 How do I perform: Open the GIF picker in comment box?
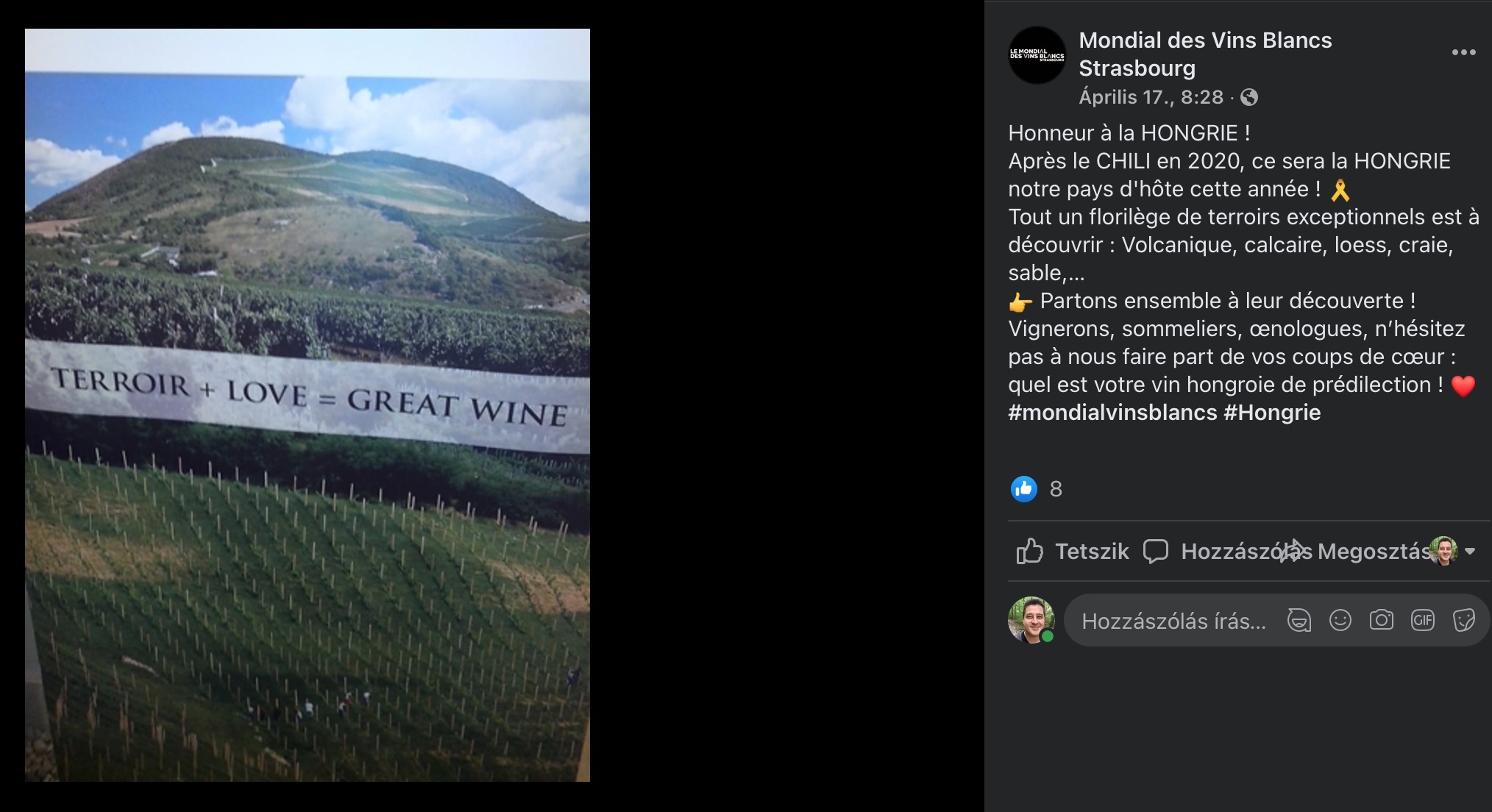(1422, 620)
